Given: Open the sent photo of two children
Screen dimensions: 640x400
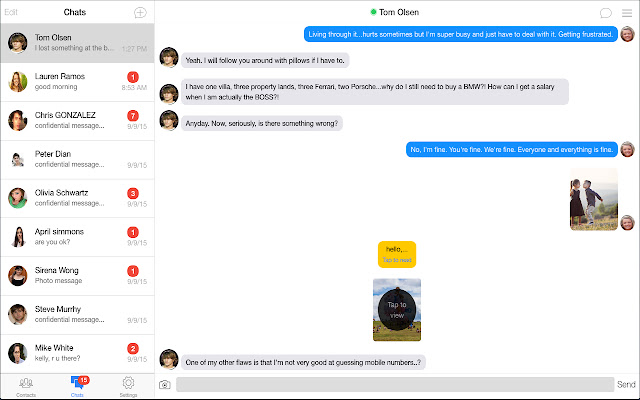Looking at the screenshot, I should click(x=593, y=199).
